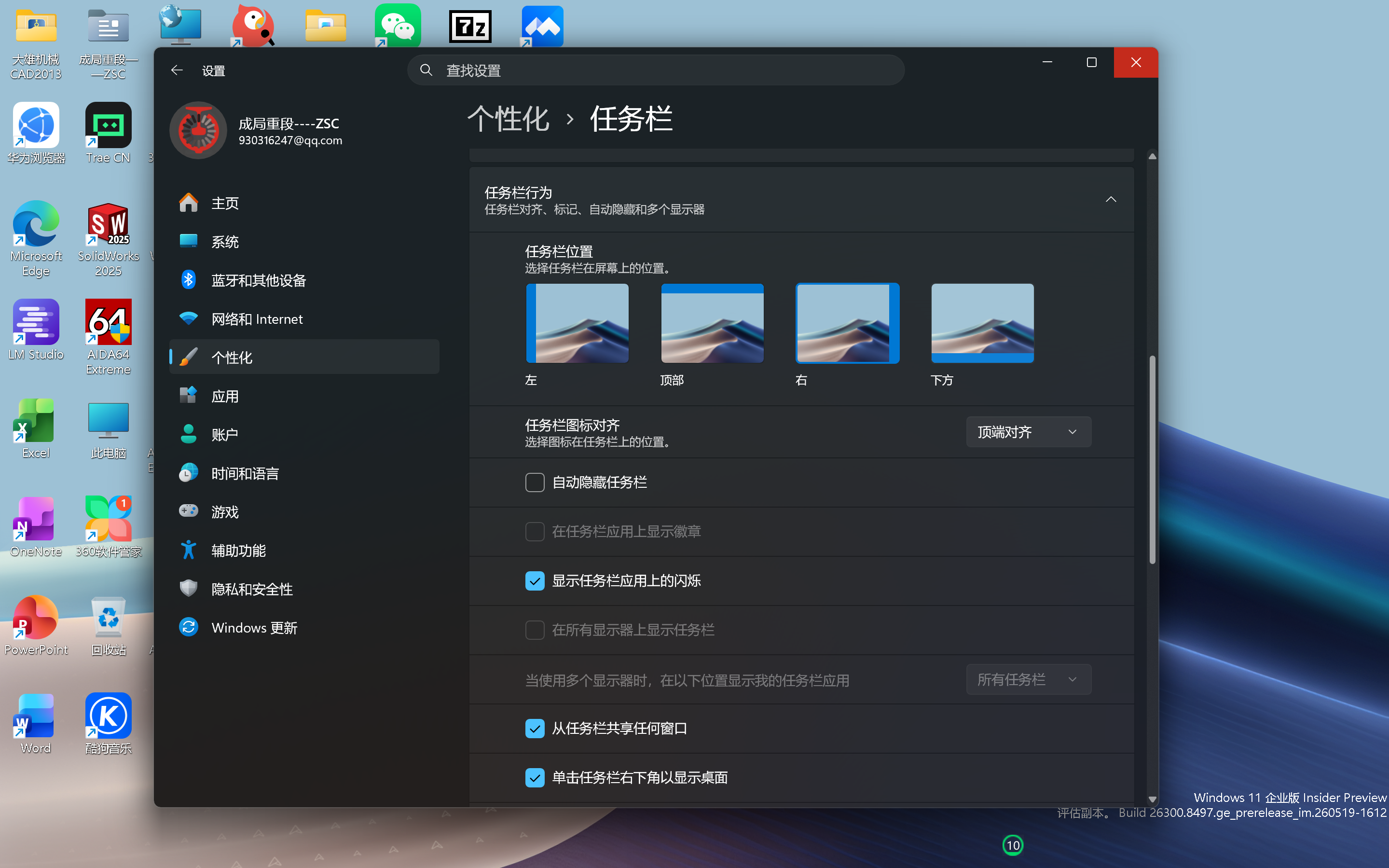The height and width of the screenshot is (868, 1389).
Task: Open PowerPoint desktop shortcut
Action: (36, 626)
